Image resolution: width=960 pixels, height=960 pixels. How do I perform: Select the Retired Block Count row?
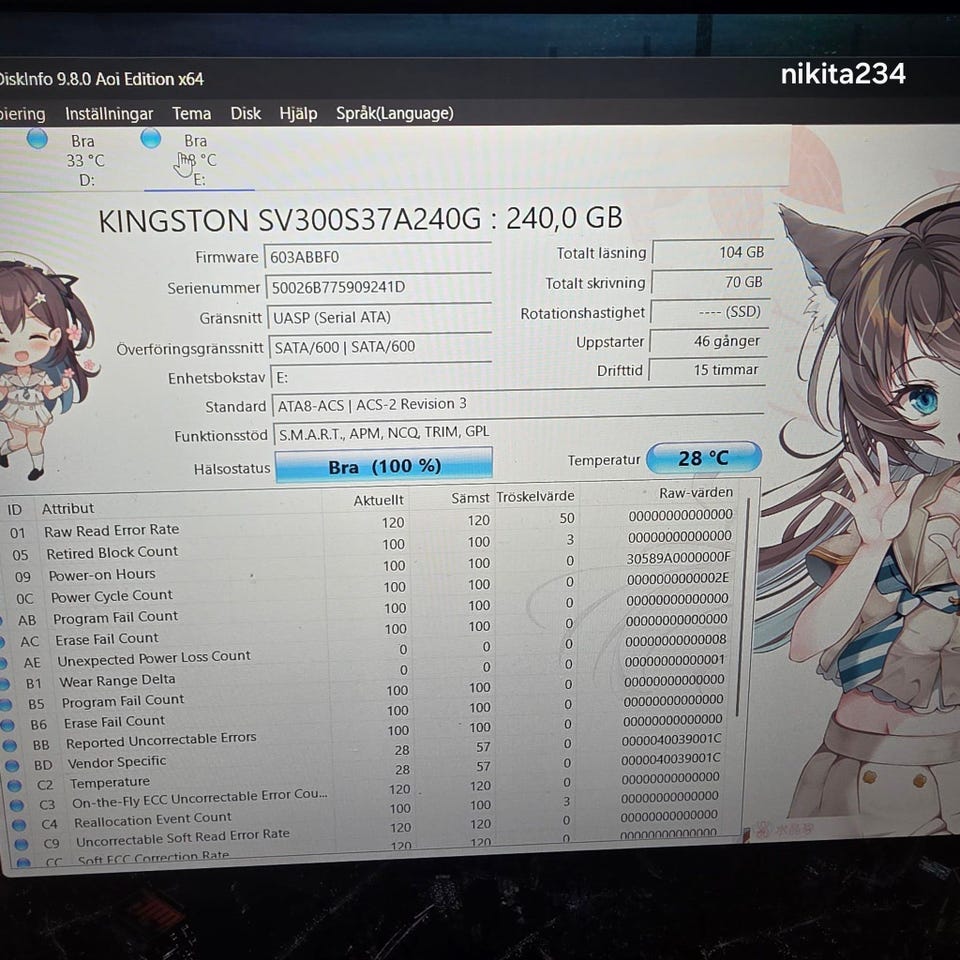(x=370, y=546)
